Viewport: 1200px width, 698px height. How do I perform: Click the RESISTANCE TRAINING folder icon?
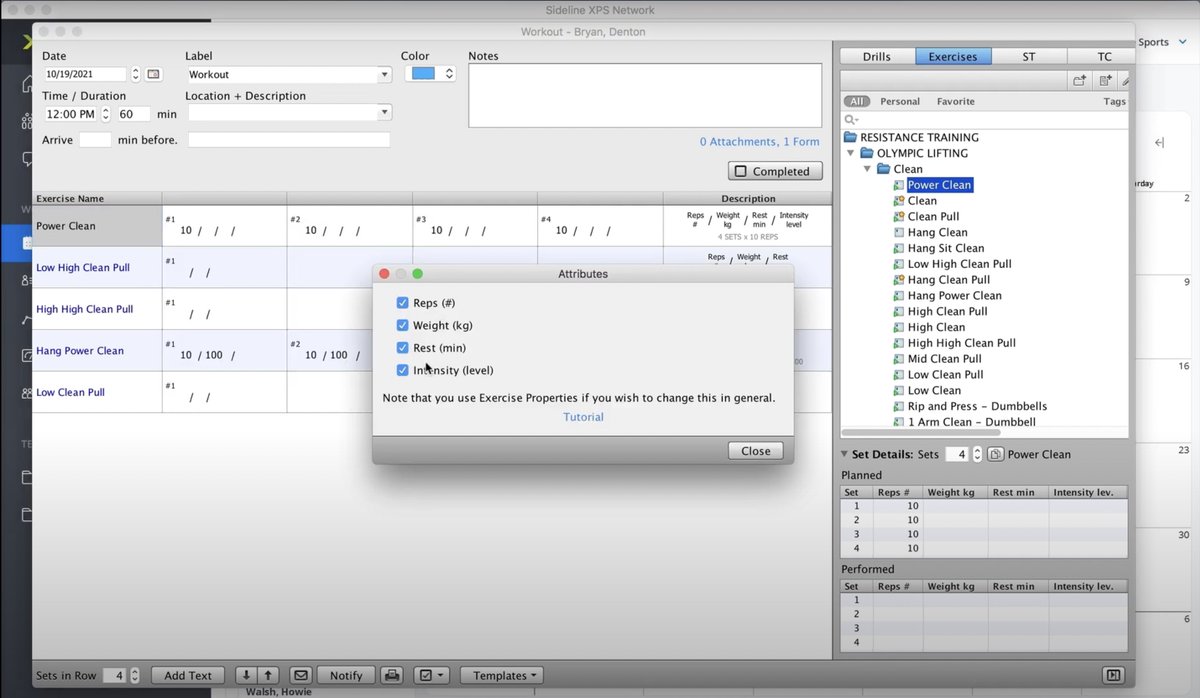850,137
